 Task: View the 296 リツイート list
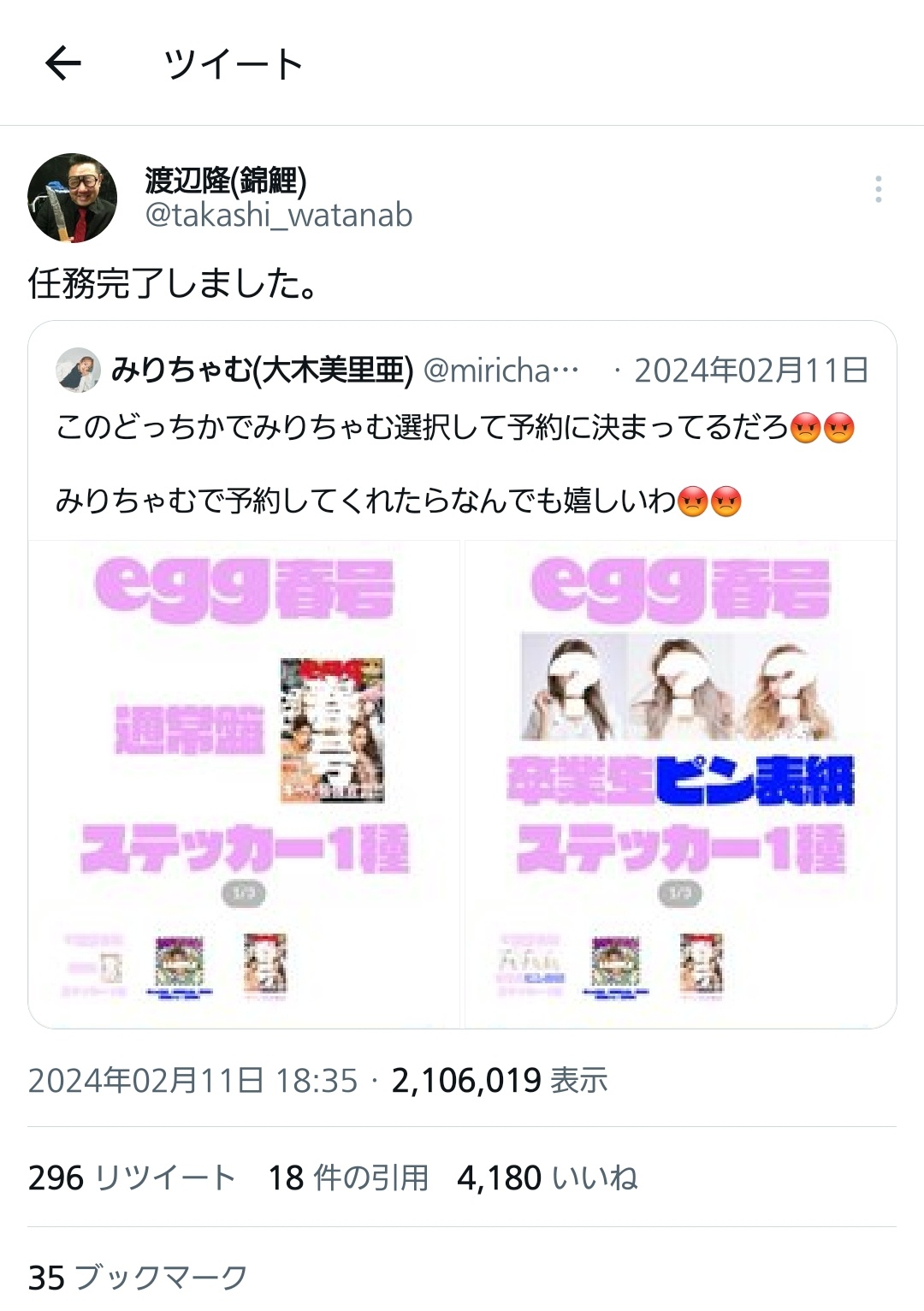tap(132, 1178)
